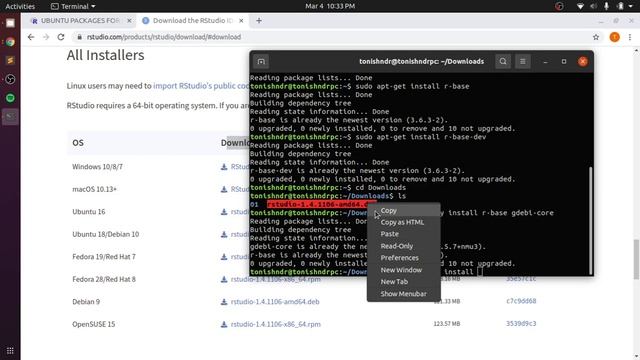Click checksum link c7c9dd68
Screen dimensions: 640x360
521,301
